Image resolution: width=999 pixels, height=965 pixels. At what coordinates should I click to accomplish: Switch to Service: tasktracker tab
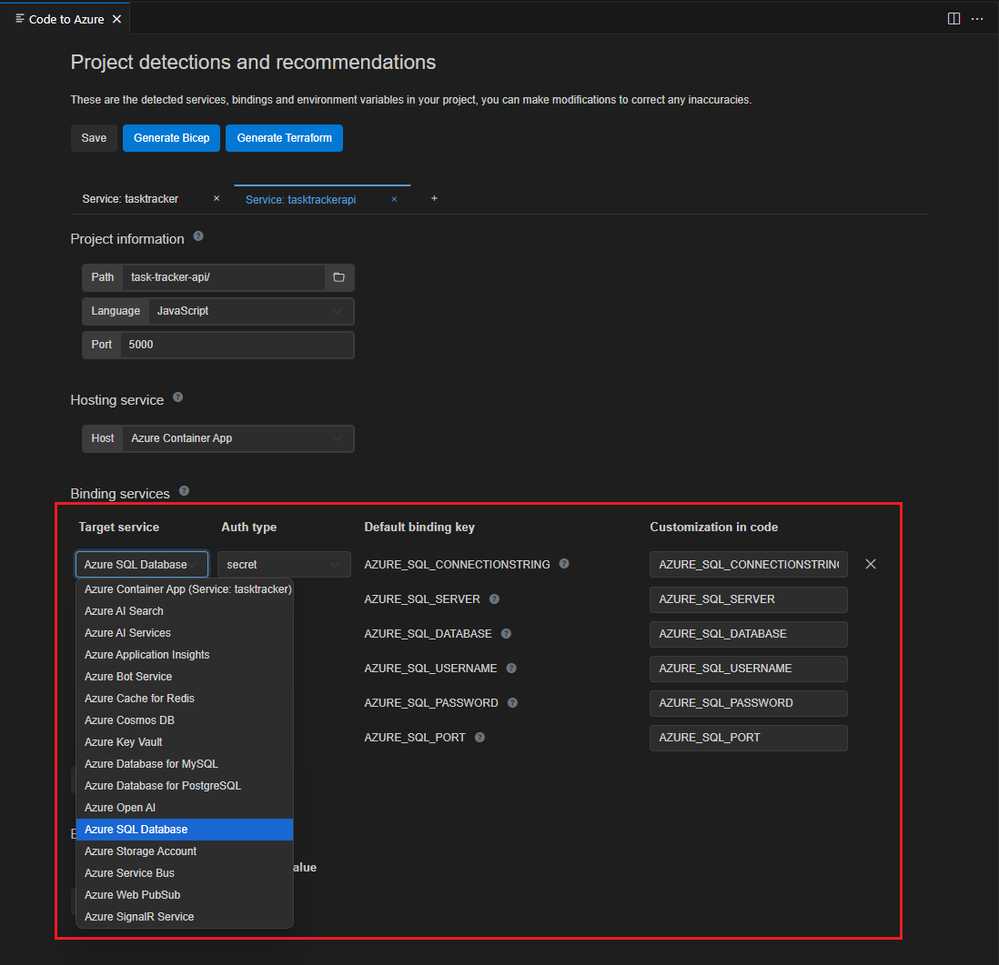[x=130, y=199]
